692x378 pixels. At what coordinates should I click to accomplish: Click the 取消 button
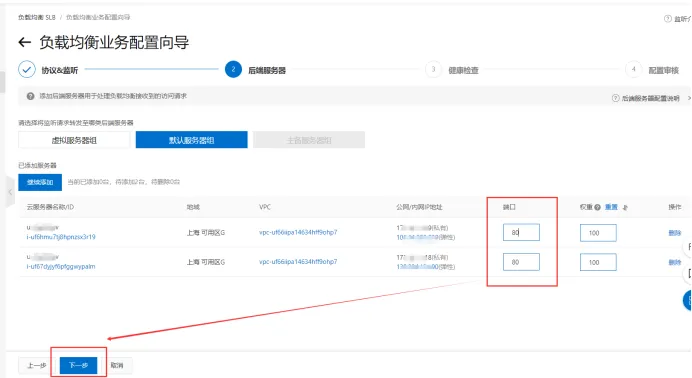tap(117, 365)
